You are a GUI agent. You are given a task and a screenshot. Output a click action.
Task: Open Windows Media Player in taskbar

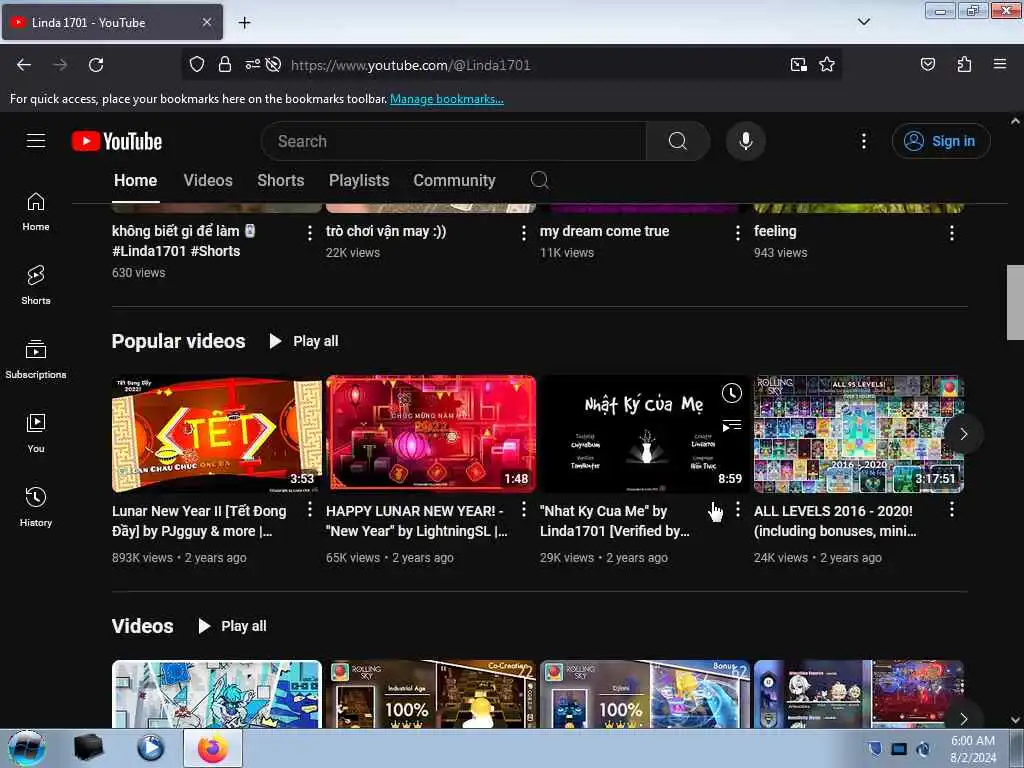[x=150, y=748]
